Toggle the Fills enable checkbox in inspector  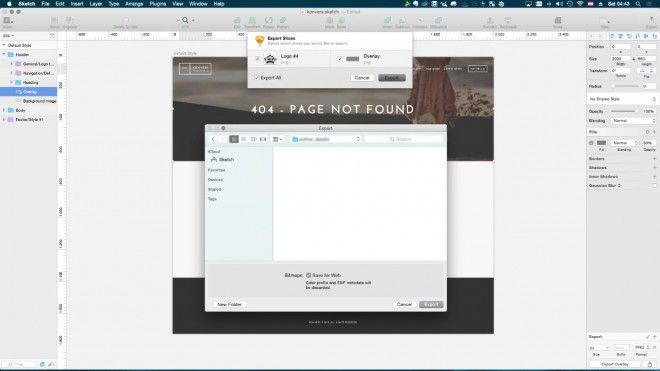[591, 143]
